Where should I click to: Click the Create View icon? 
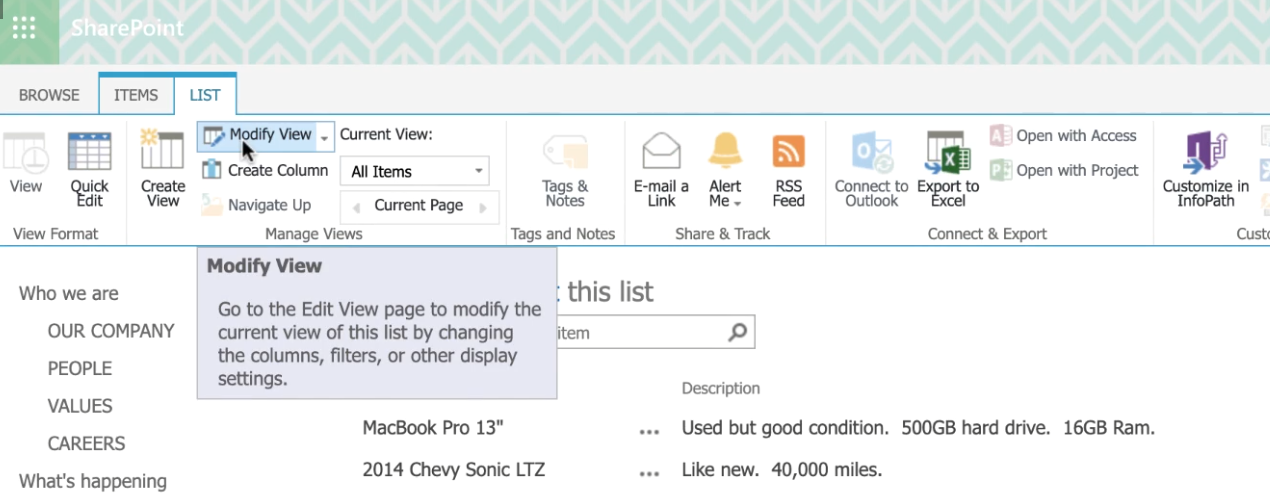pos(162,150)
